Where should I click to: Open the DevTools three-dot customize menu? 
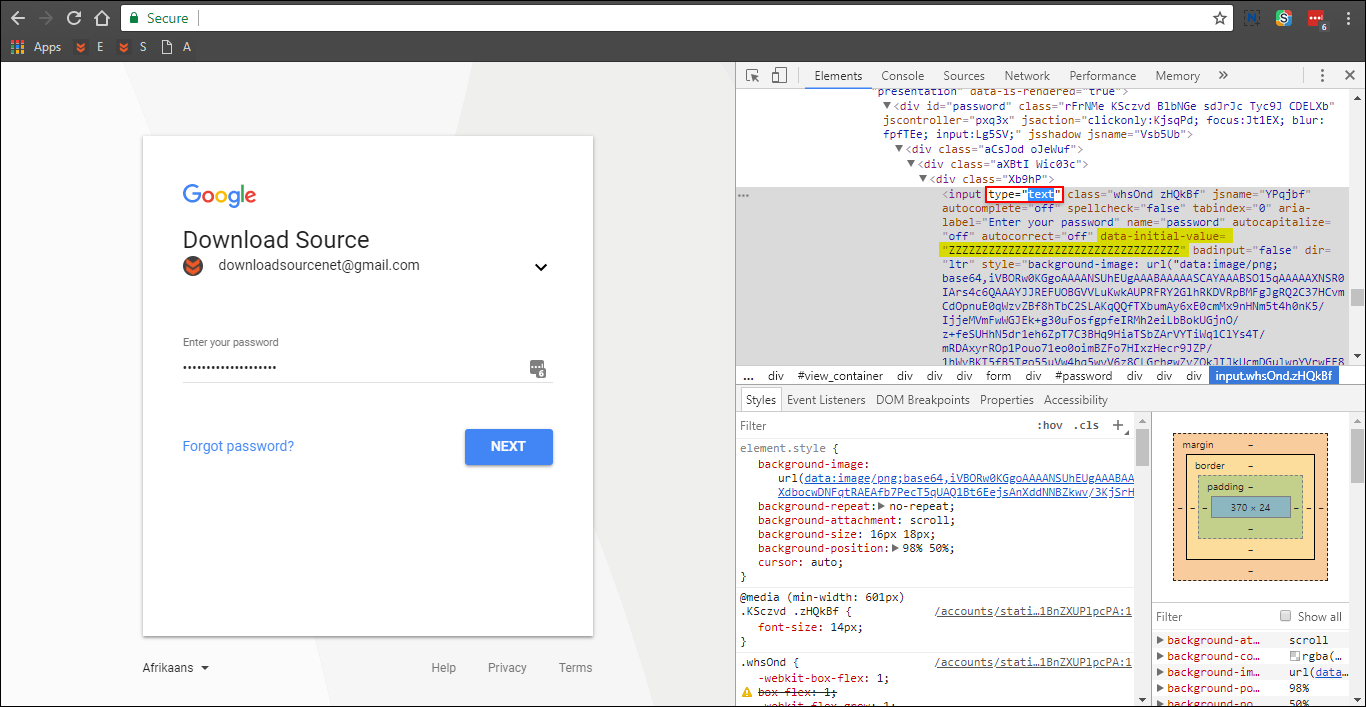[x=1322, y=76]
